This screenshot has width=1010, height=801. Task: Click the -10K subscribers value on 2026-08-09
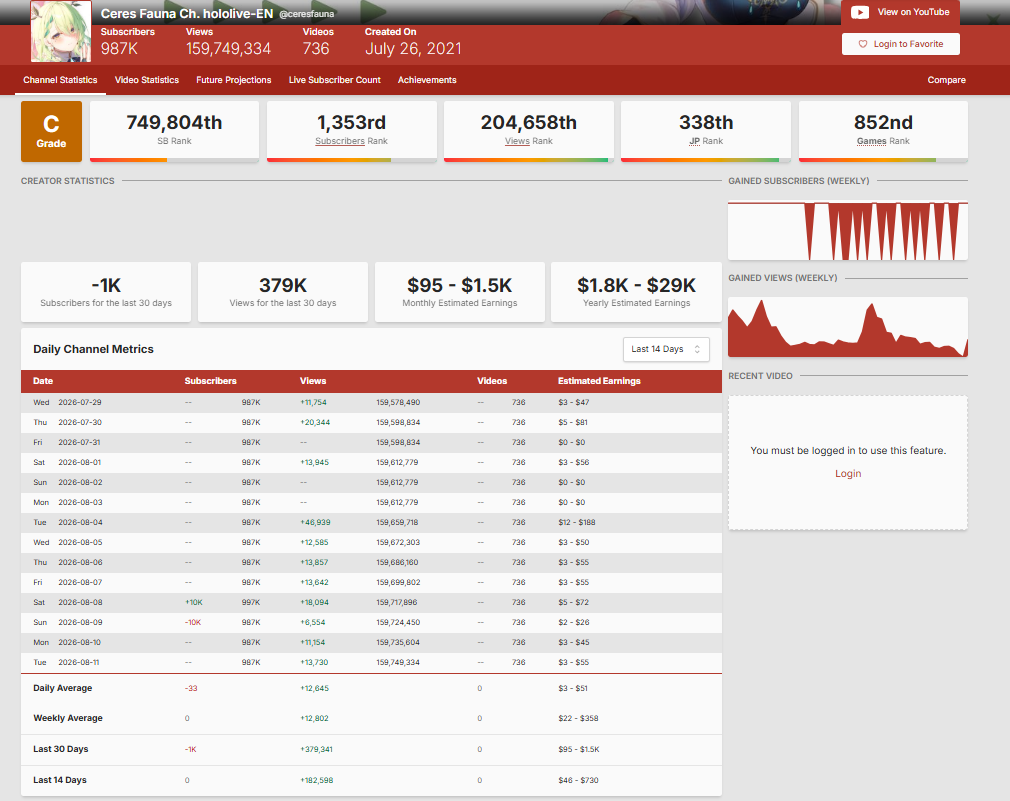(193, 622)
